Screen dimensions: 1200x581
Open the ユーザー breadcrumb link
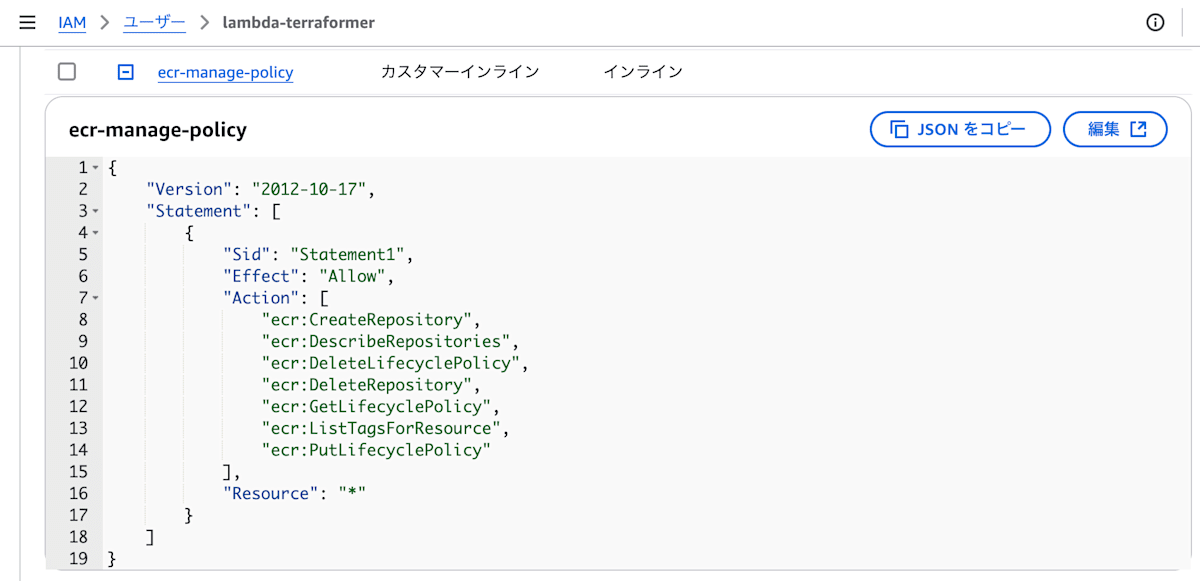pos(160,22)
